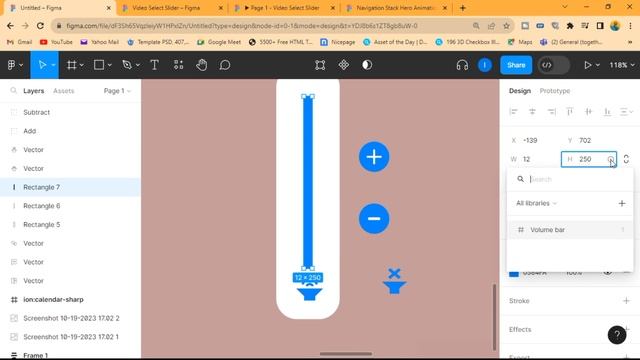Viewport: 640px width, 360px height.
Task: Start an audio conversation with headphones icon
Action: pos(462,65)
